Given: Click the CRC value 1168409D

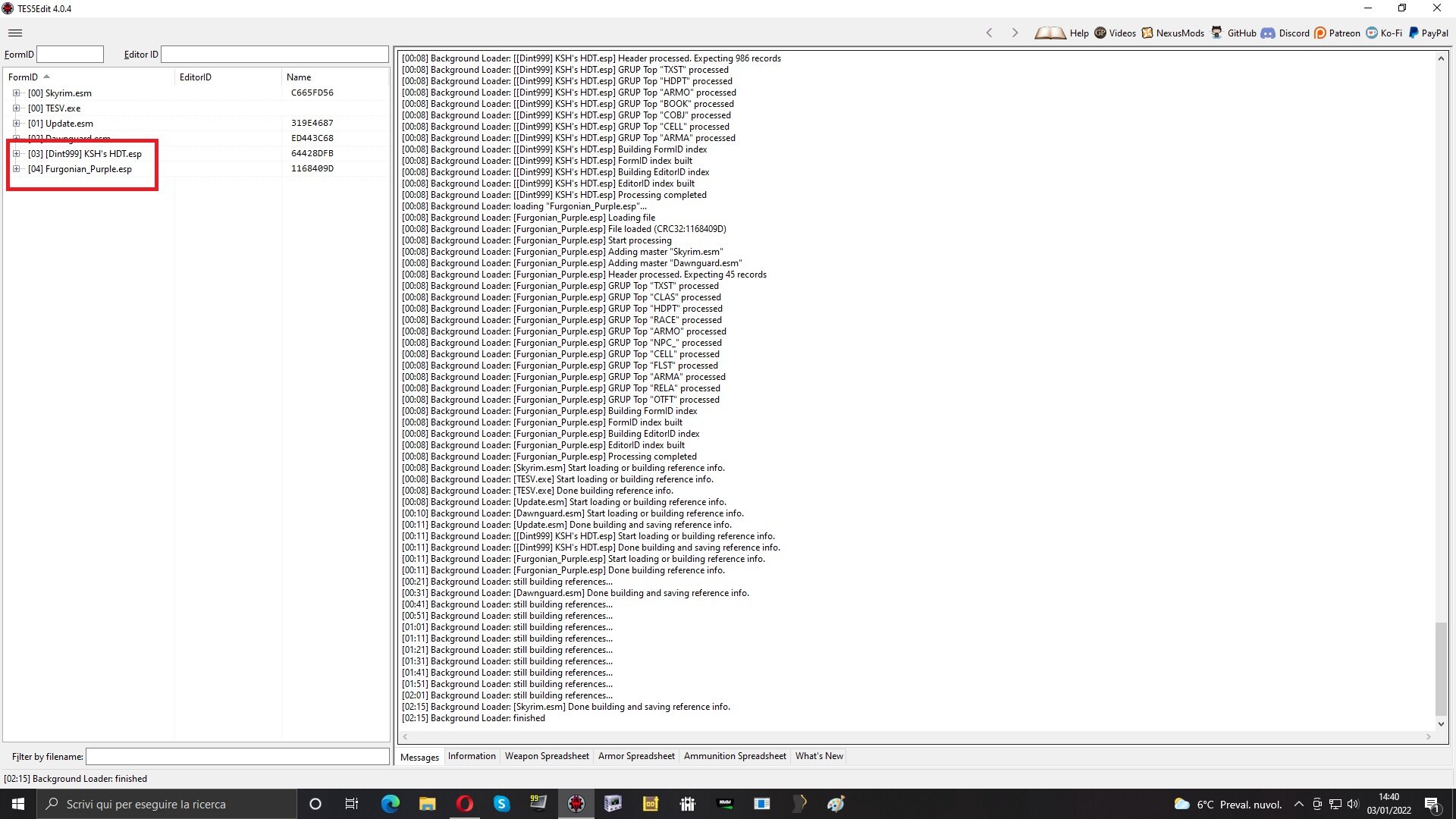Looking at the screenshot, I should pyautogui.click(x=312, y=169).
